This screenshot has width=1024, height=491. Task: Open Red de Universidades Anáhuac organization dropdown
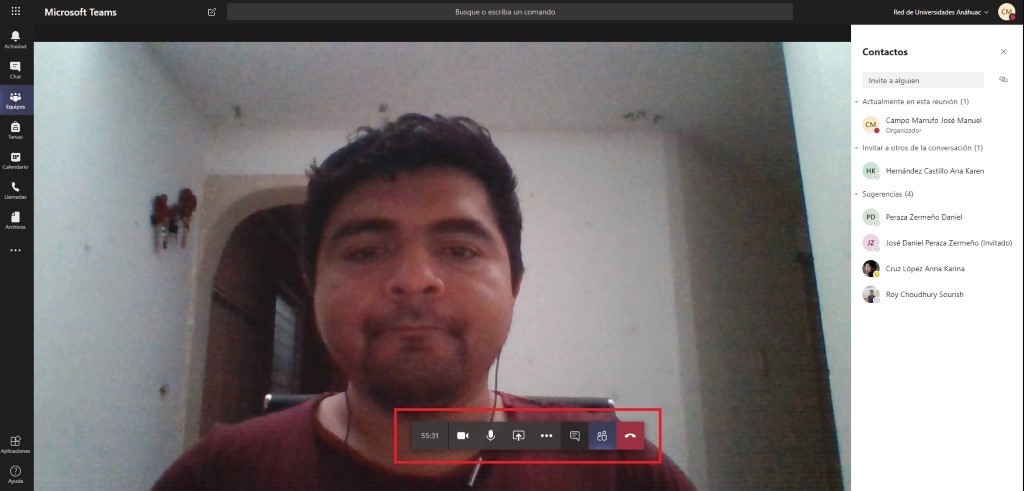coord(940,12)
